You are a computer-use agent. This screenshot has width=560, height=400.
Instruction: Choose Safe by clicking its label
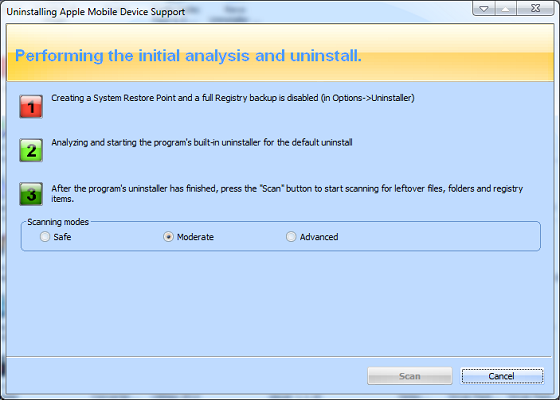(62, 237)
